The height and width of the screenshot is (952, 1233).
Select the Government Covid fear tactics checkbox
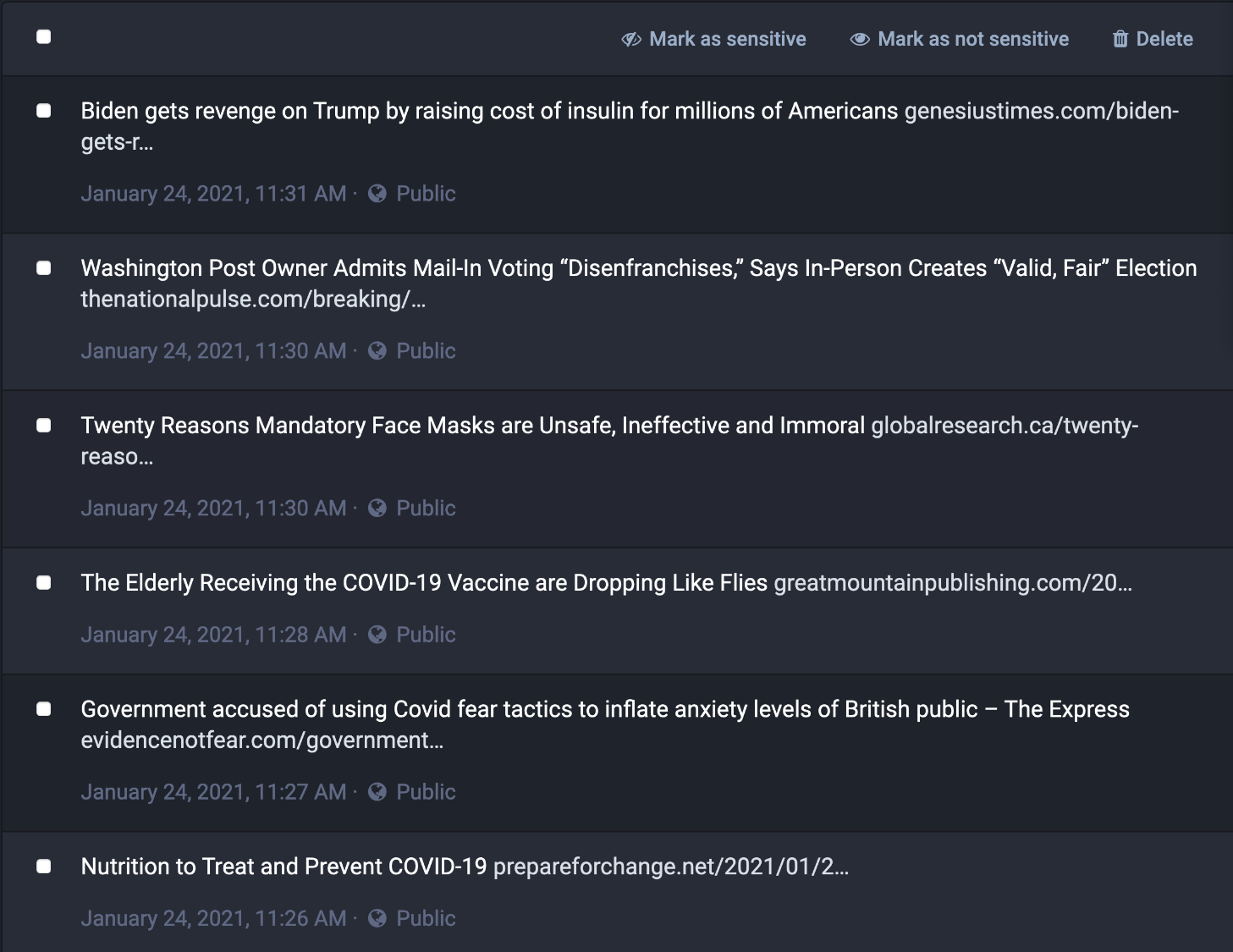click(44, 709)
